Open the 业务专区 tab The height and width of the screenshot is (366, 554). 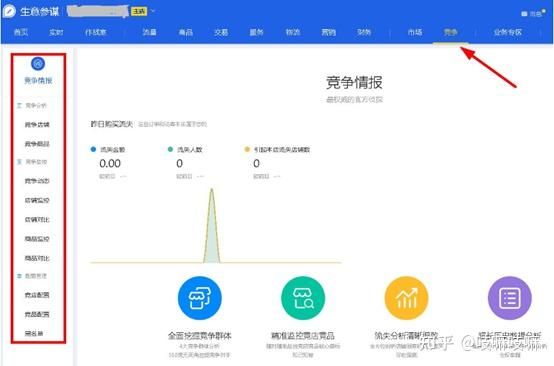508,32
